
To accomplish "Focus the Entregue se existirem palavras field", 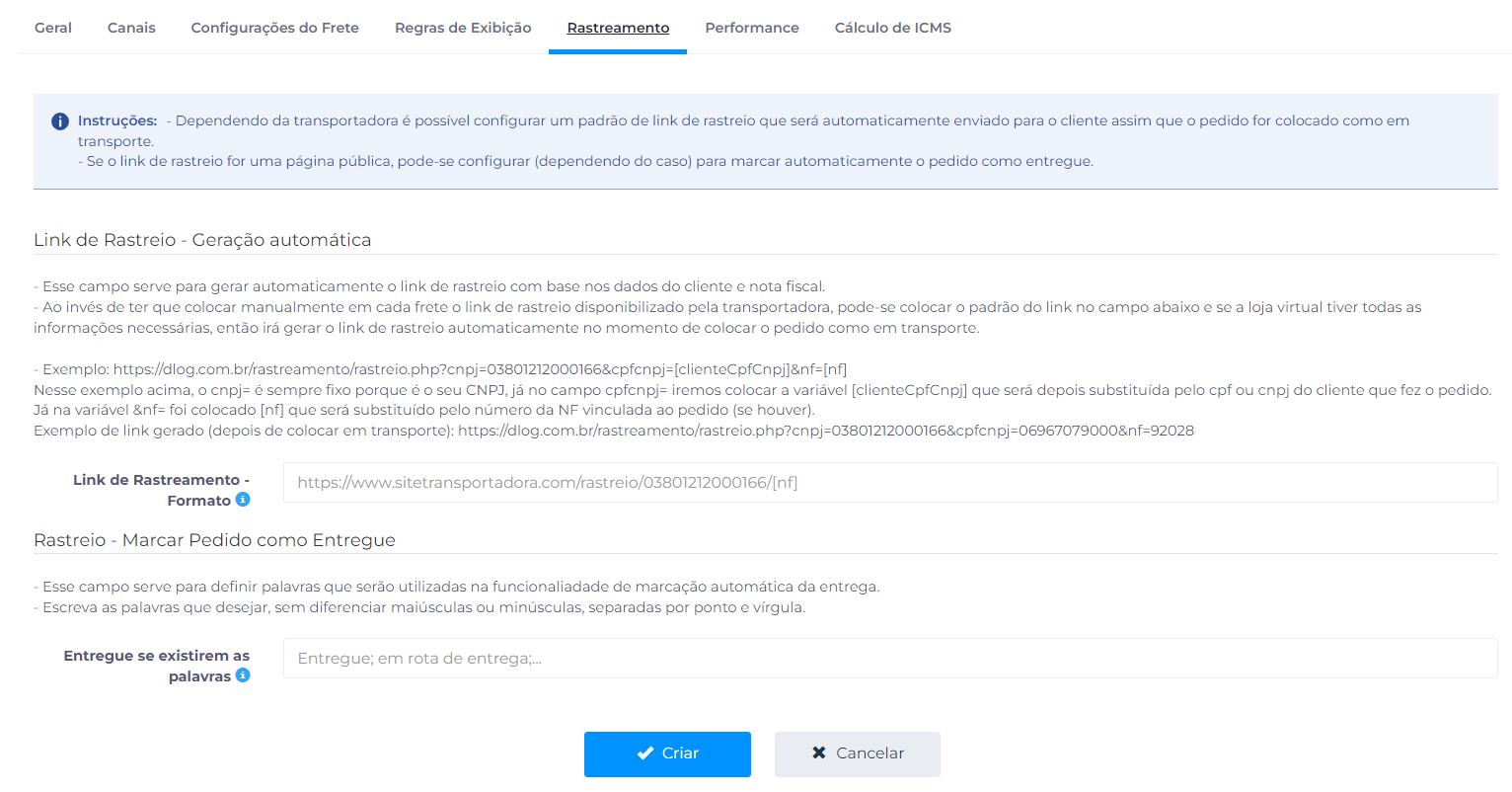I will tap(890, 659).
